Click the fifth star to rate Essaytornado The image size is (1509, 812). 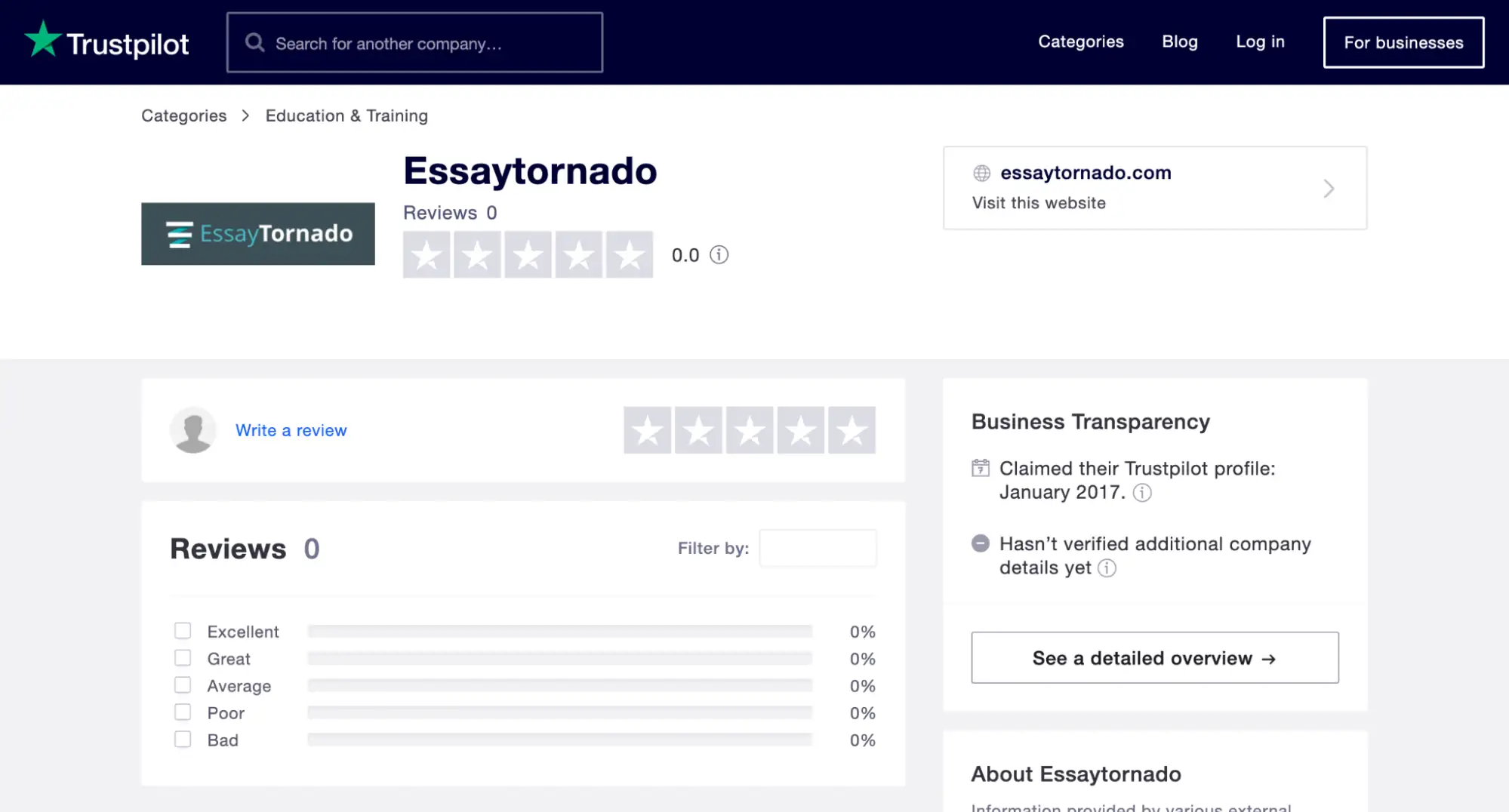click(852, 429)
